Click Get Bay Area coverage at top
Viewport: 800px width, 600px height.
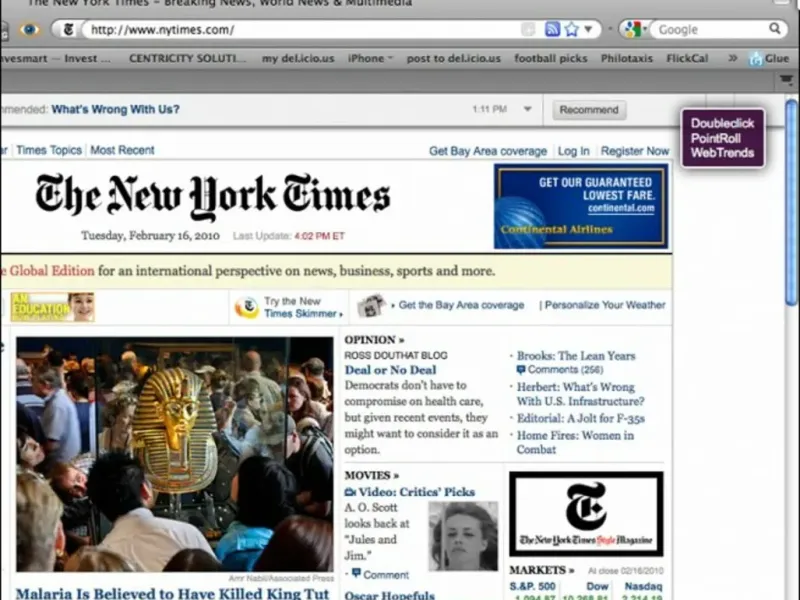coord(488,151)
